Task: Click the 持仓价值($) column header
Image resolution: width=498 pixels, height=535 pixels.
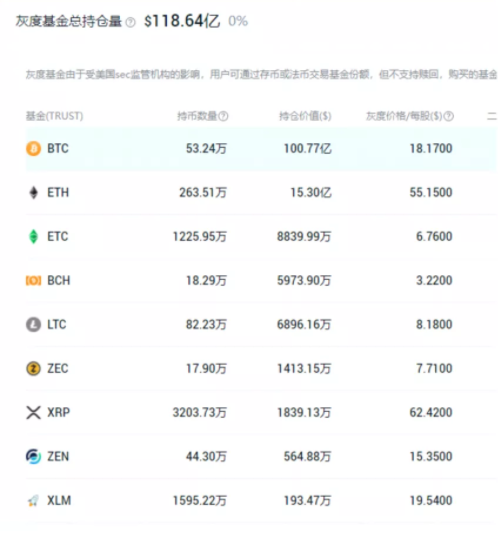Action: (x=305, y=116)
